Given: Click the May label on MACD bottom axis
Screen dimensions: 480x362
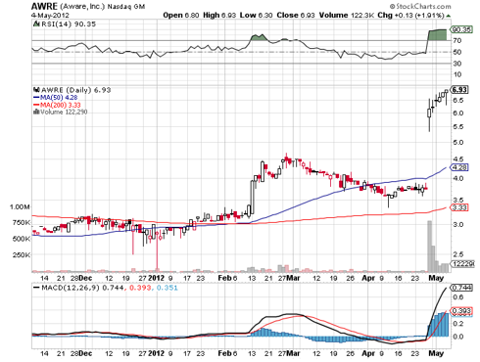Looking at the screenshot, I should click(x=436, y=353).
